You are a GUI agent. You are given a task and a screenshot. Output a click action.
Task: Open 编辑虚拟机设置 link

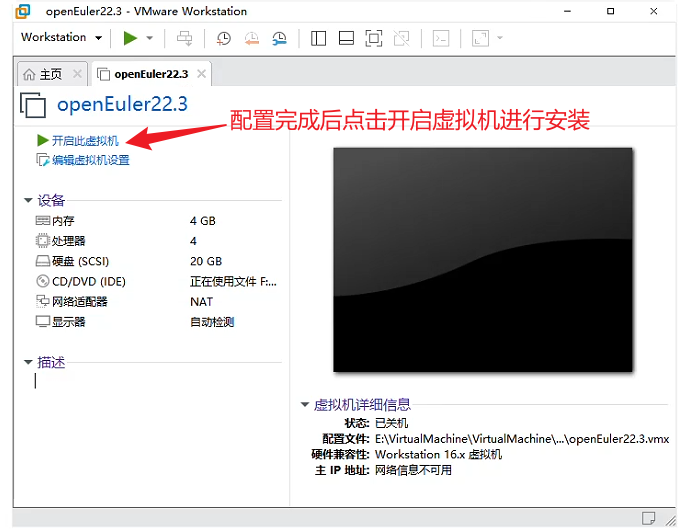coord(83,160)
